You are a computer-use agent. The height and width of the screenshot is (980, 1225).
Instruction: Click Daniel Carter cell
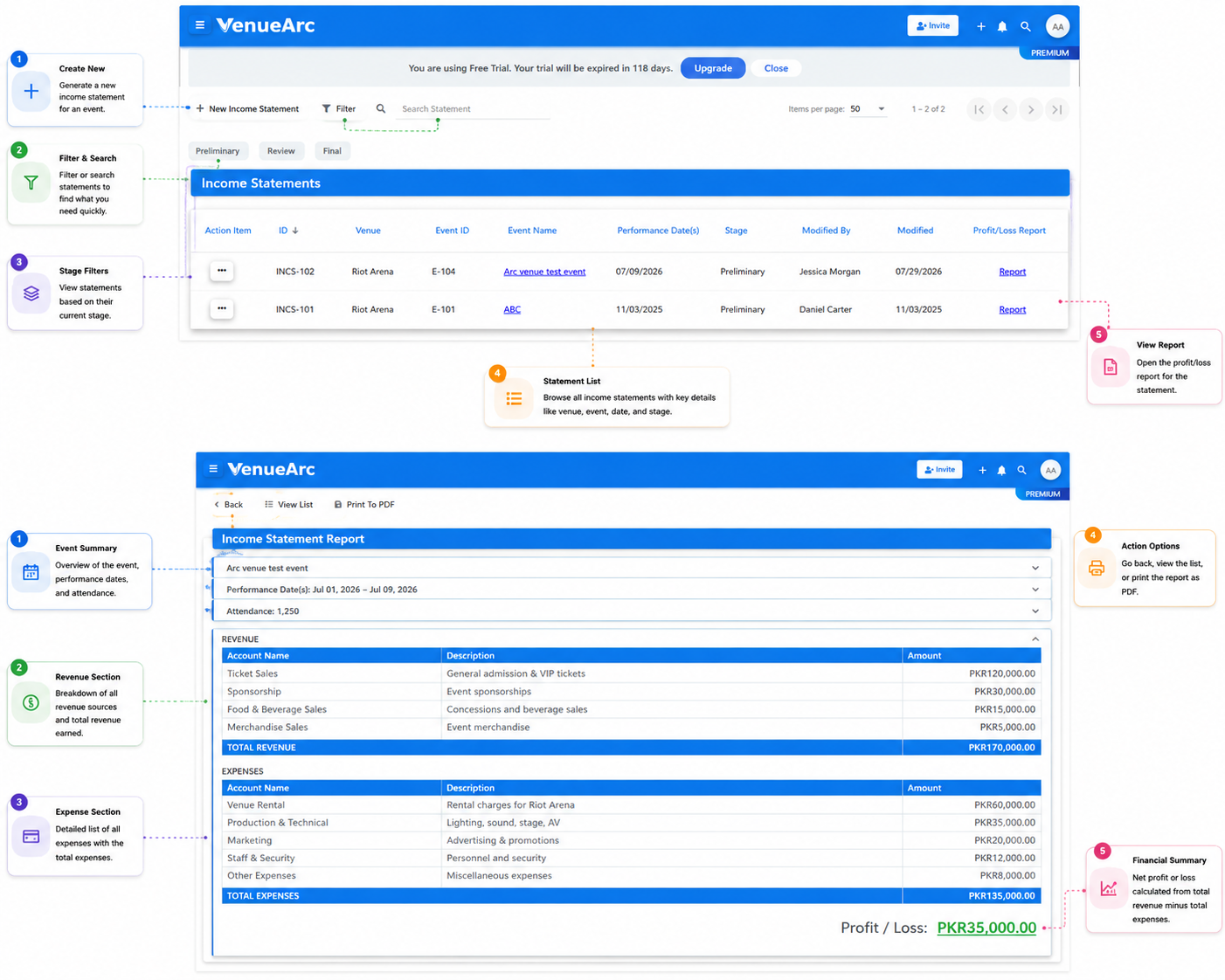(825, 309)
